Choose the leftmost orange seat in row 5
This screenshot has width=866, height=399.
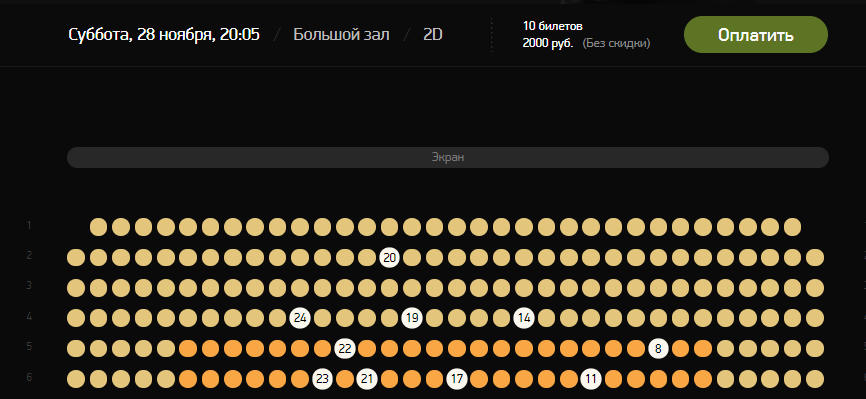tap(188, 349)
